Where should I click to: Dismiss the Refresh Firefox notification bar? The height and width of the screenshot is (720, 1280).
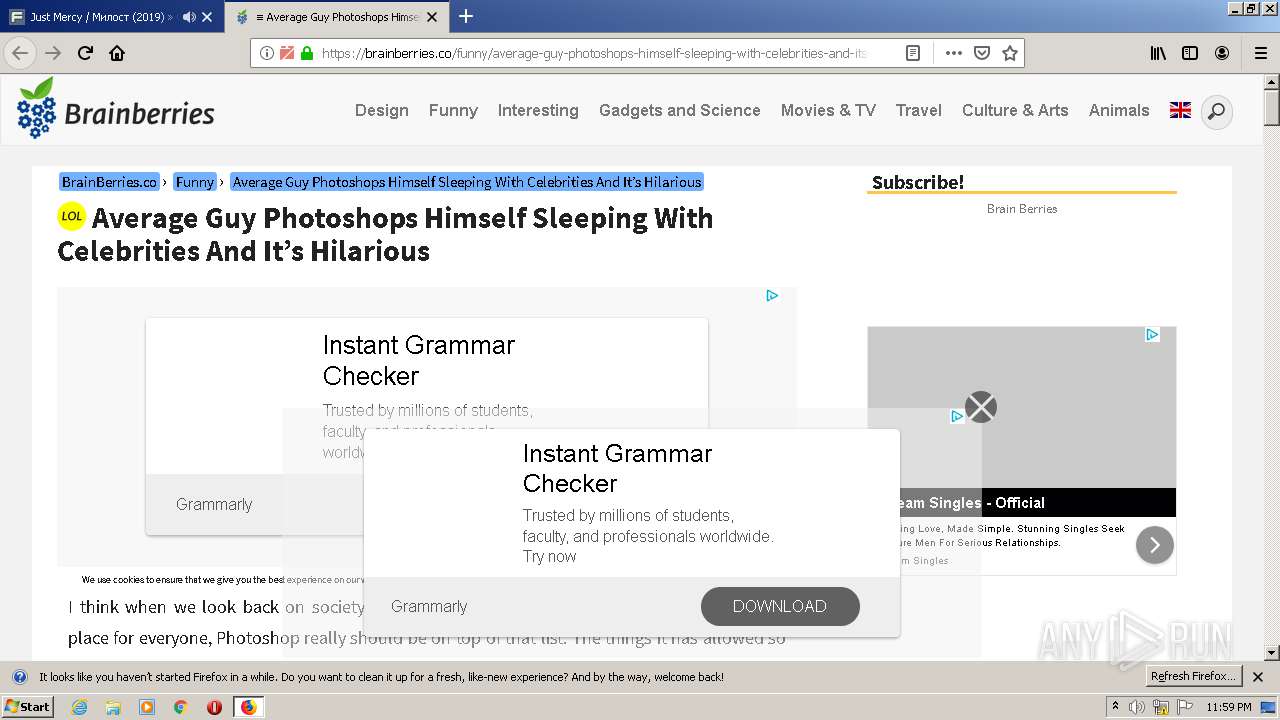click(x=1258, y=677)
